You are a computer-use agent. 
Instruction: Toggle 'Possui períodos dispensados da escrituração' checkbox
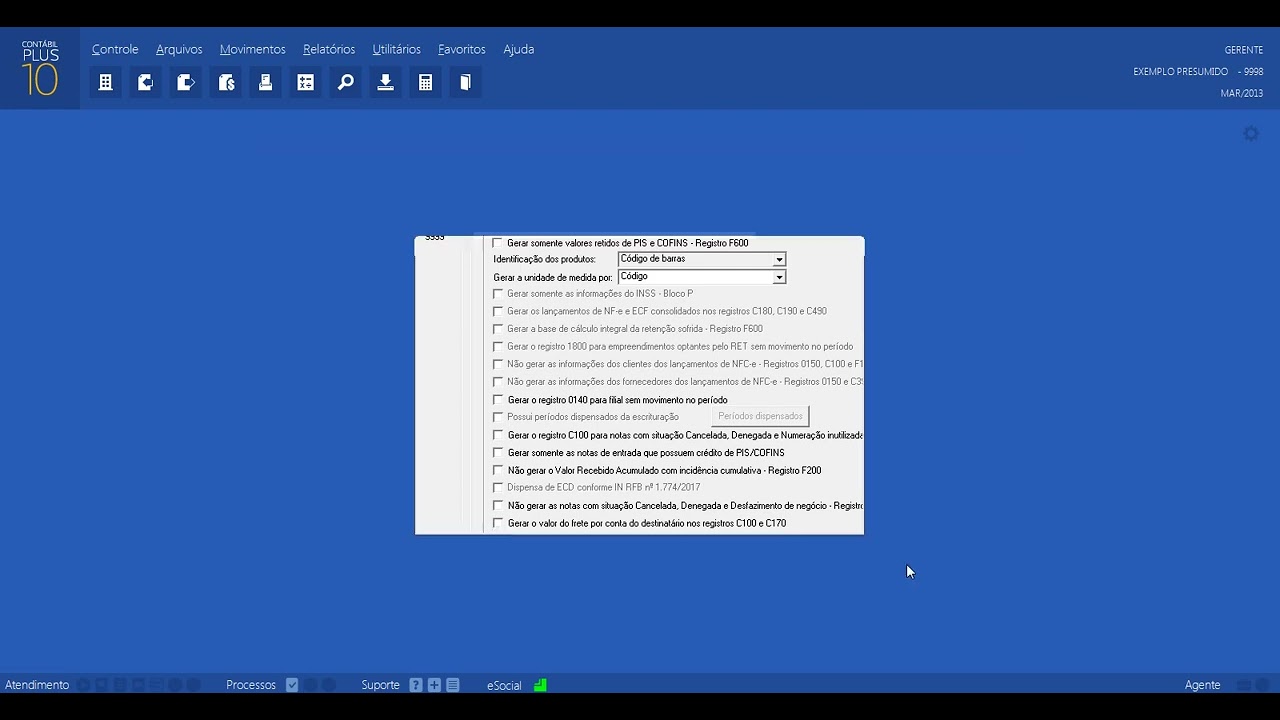click(498, 417)
